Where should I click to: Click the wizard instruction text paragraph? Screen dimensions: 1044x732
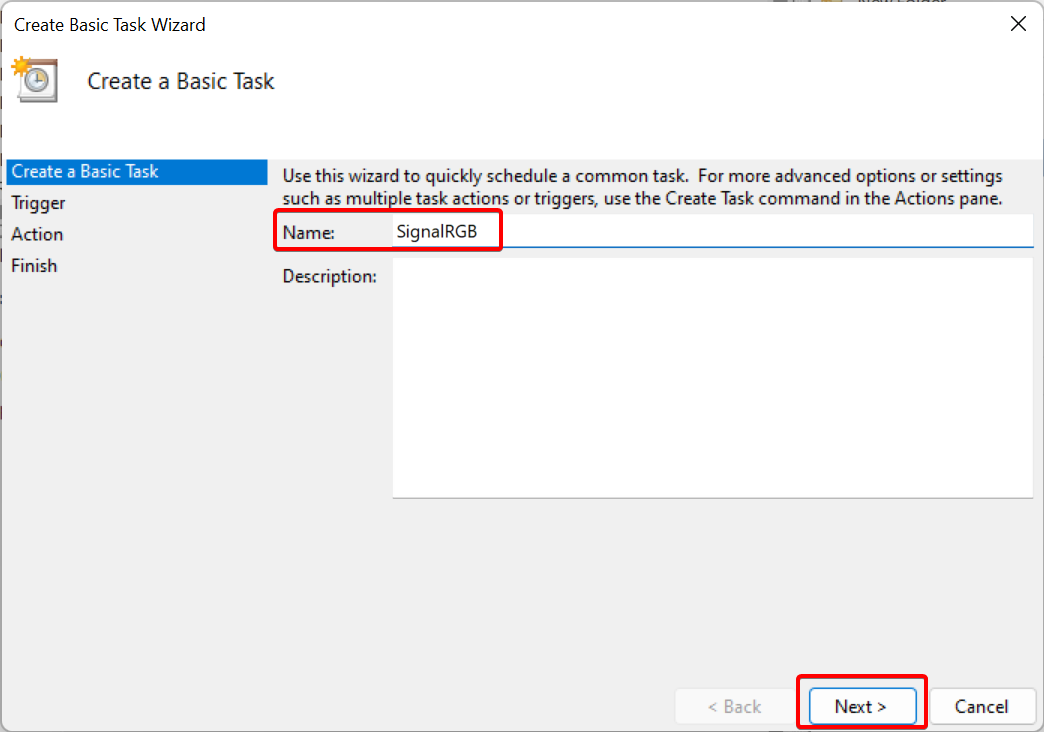coord(642,185)
